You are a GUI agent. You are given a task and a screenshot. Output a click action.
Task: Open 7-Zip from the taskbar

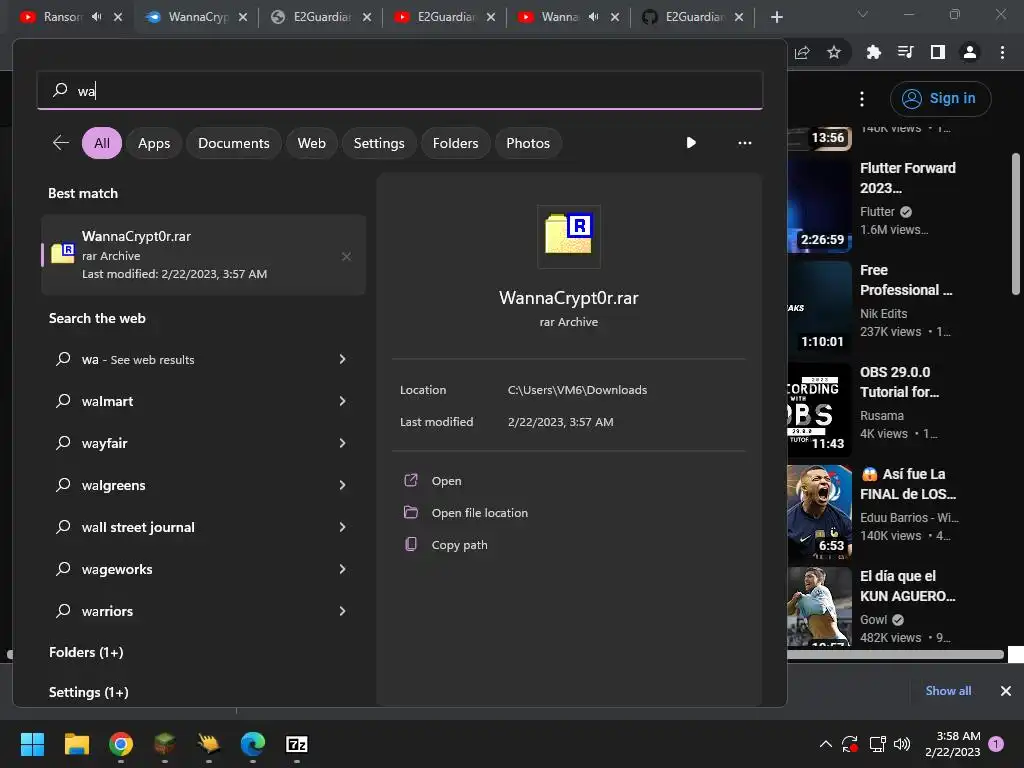(x=296, y=744)
